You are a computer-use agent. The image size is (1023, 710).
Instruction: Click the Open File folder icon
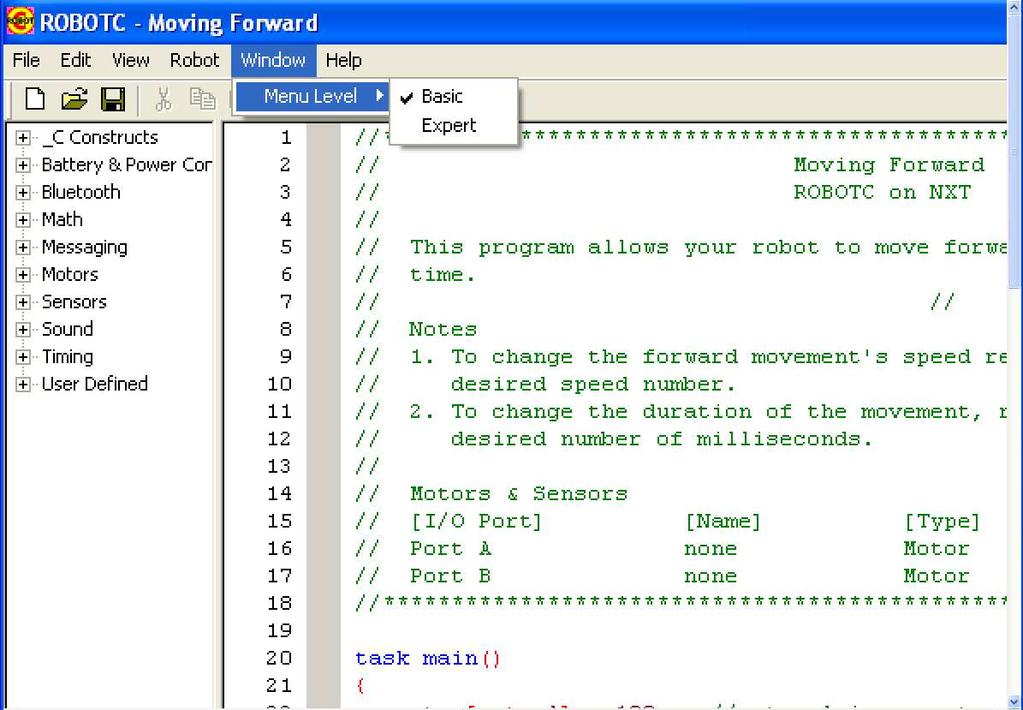click(74, 99)
